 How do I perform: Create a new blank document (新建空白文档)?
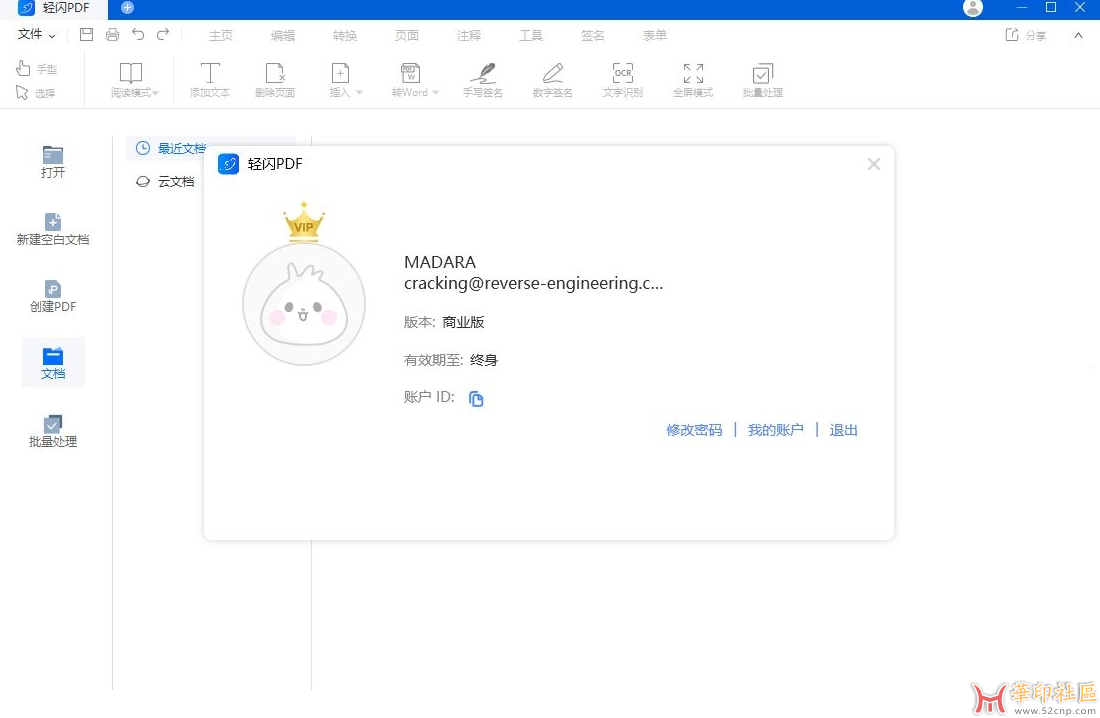coord(53,230)
